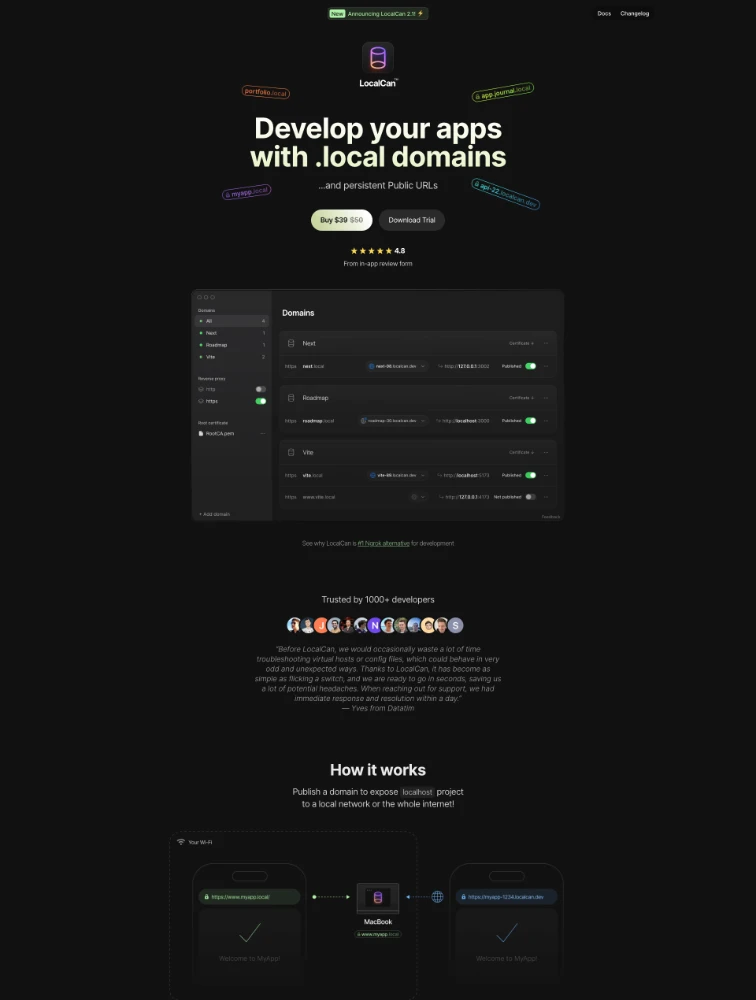
Task: Click the LocalCan app logo icon
Action: 378,57
